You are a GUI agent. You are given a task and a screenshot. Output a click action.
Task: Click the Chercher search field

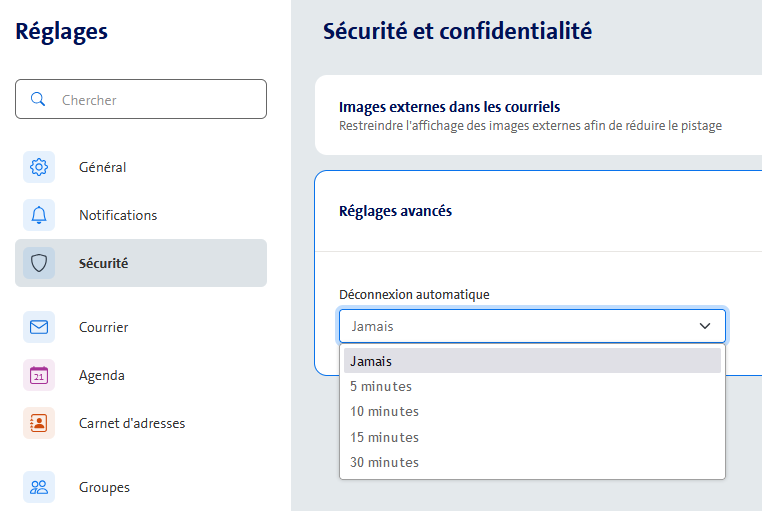[155, 100]
